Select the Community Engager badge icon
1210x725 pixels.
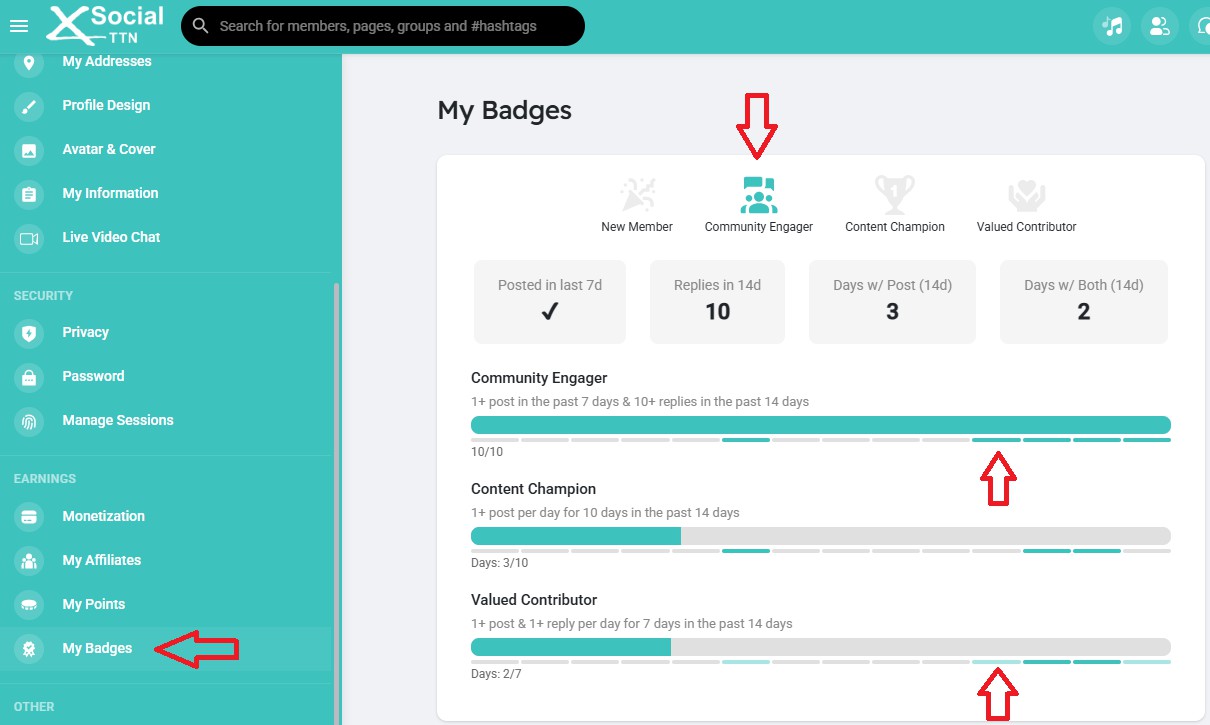pyautogui.click(x=759, y=196)
